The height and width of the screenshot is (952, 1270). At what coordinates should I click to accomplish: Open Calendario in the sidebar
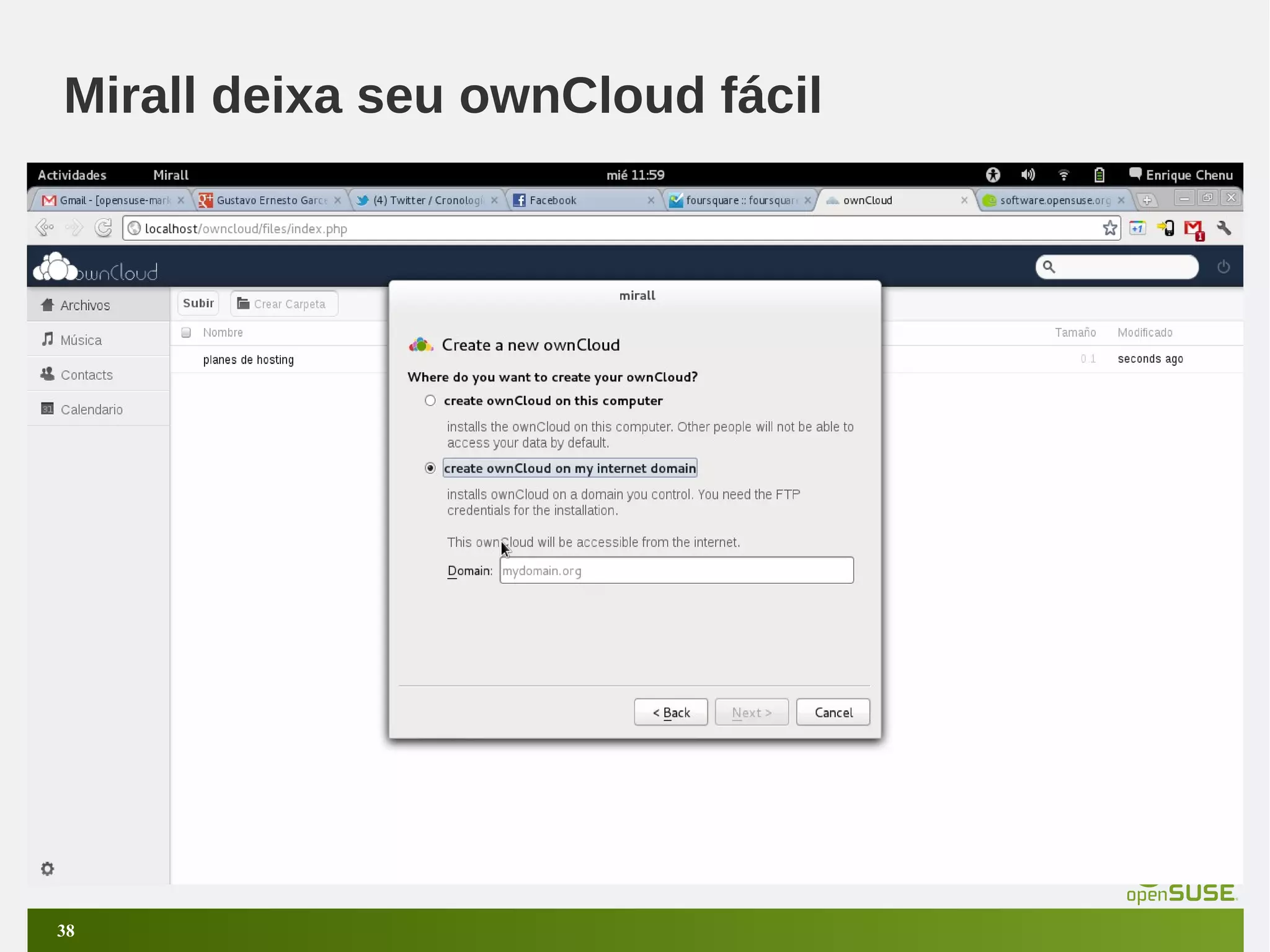(x=98, y=409)
